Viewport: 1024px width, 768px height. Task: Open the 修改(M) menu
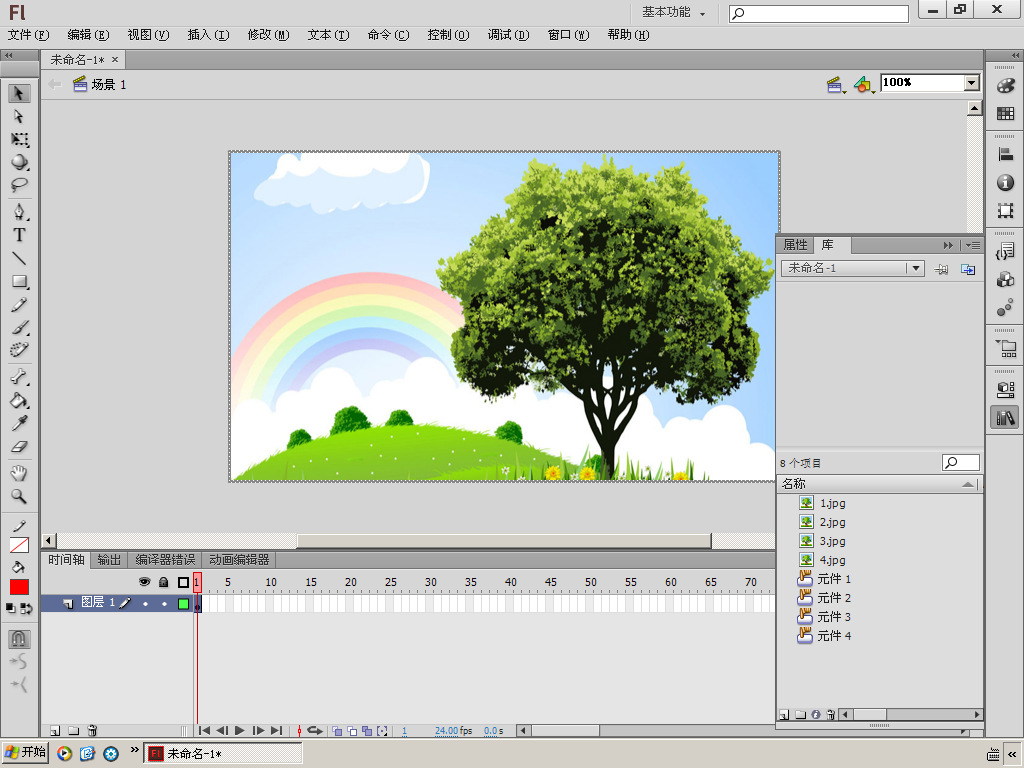[268, 35]
